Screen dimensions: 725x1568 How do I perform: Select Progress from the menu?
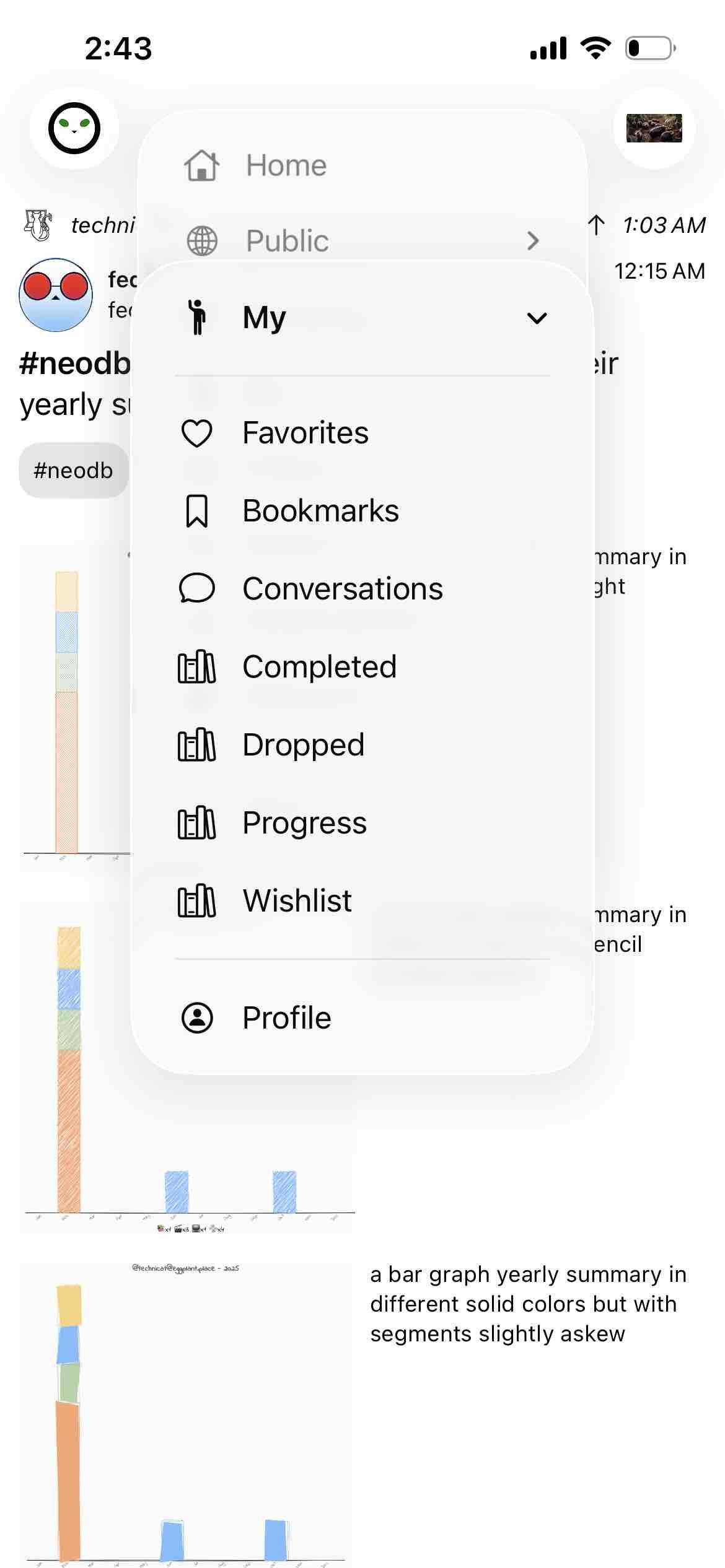coord(304,823)
